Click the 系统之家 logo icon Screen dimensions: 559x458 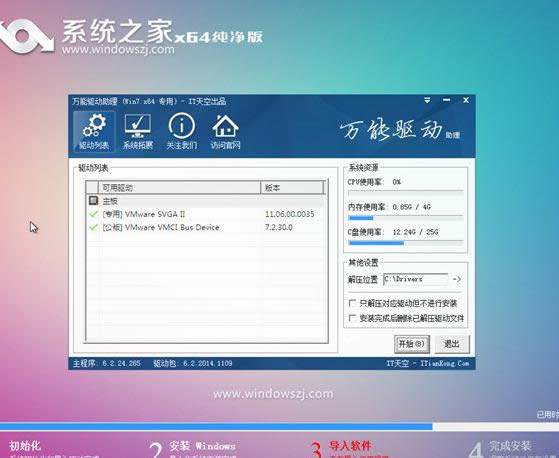click(x=26, y=36)
